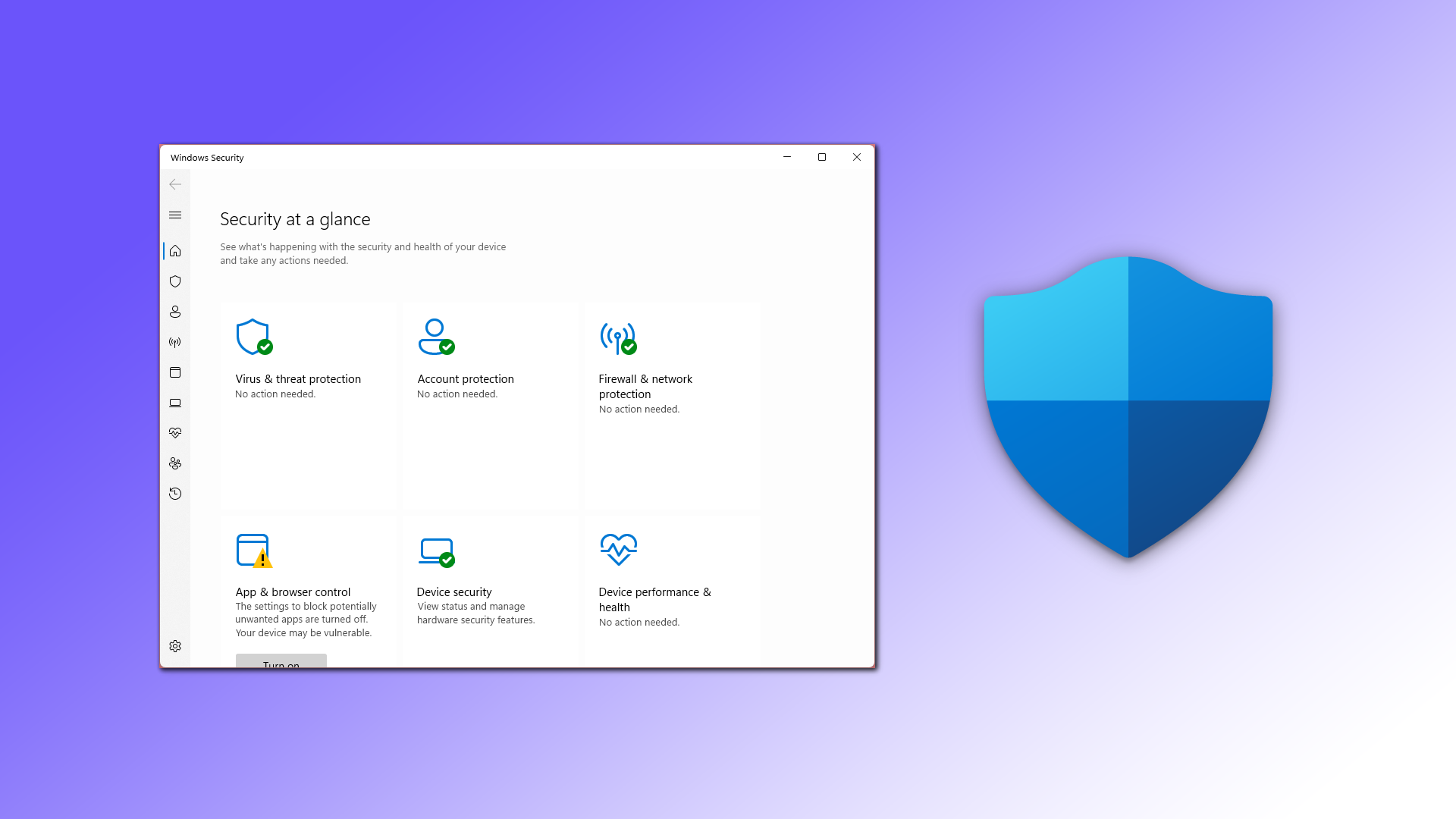
Task: Click the App & browser control warning tile icon
Action: click(254, 551)
